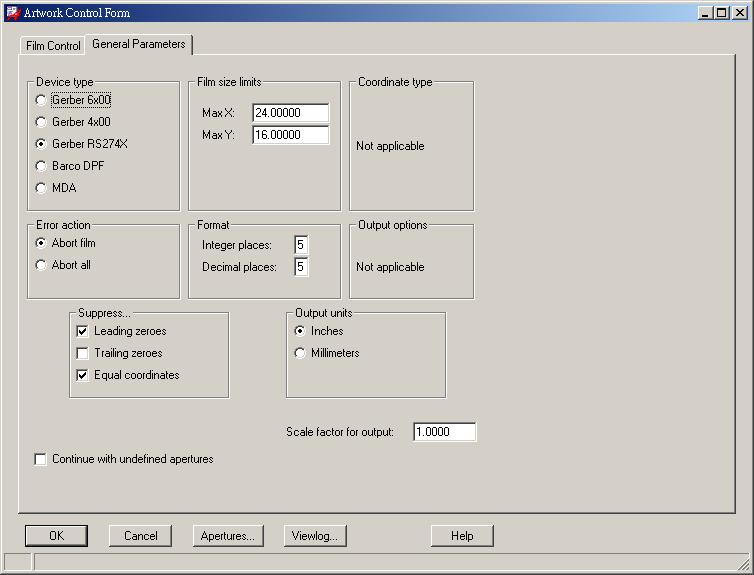Open the Viewlog window

point(315,536)
